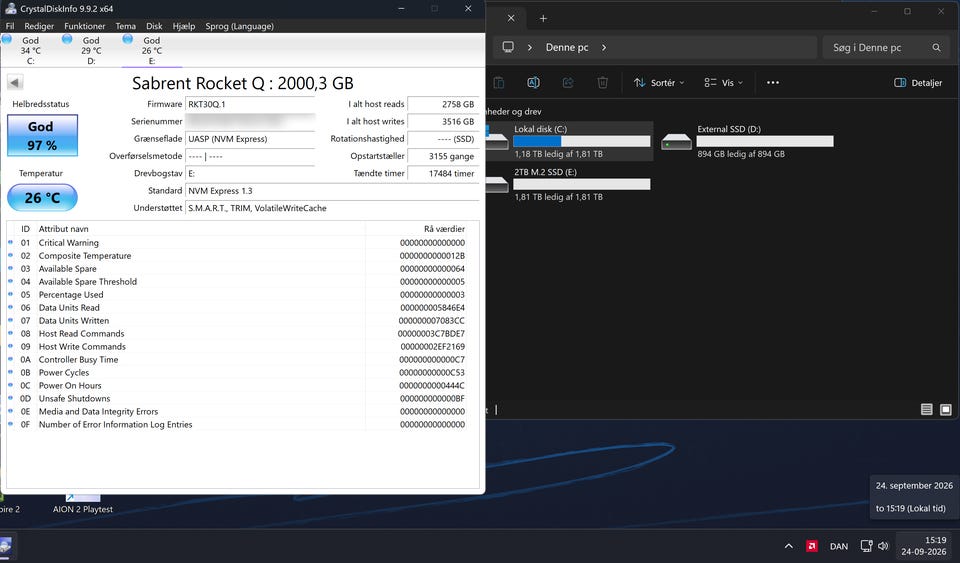Viewport: 960px width, 563px height.
Task: Select the Composite Temperature attribute row
Action: click(237, 256)
